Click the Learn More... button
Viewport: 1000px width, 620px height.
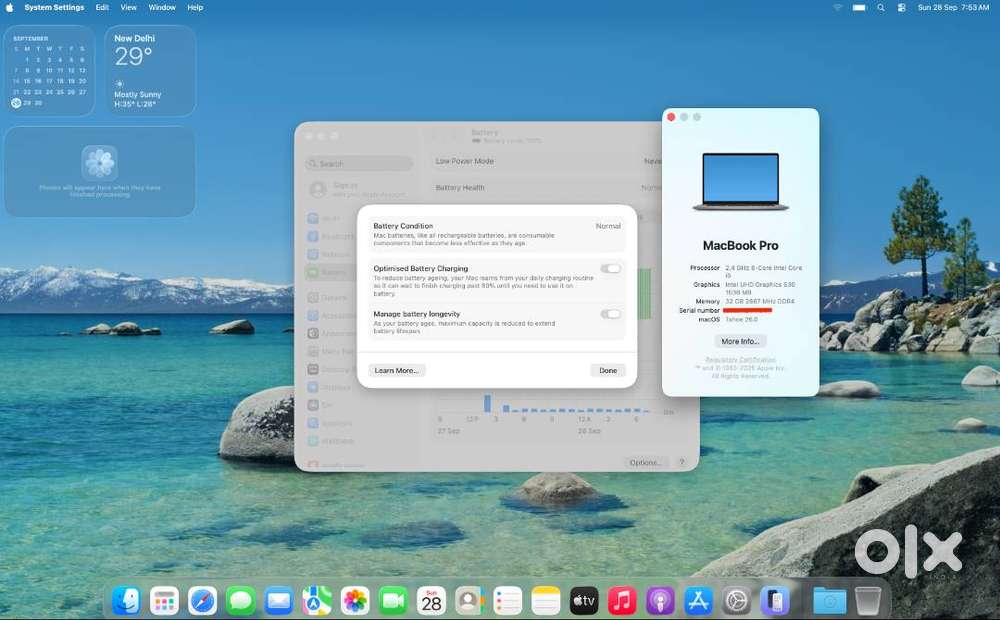[397, 370]
